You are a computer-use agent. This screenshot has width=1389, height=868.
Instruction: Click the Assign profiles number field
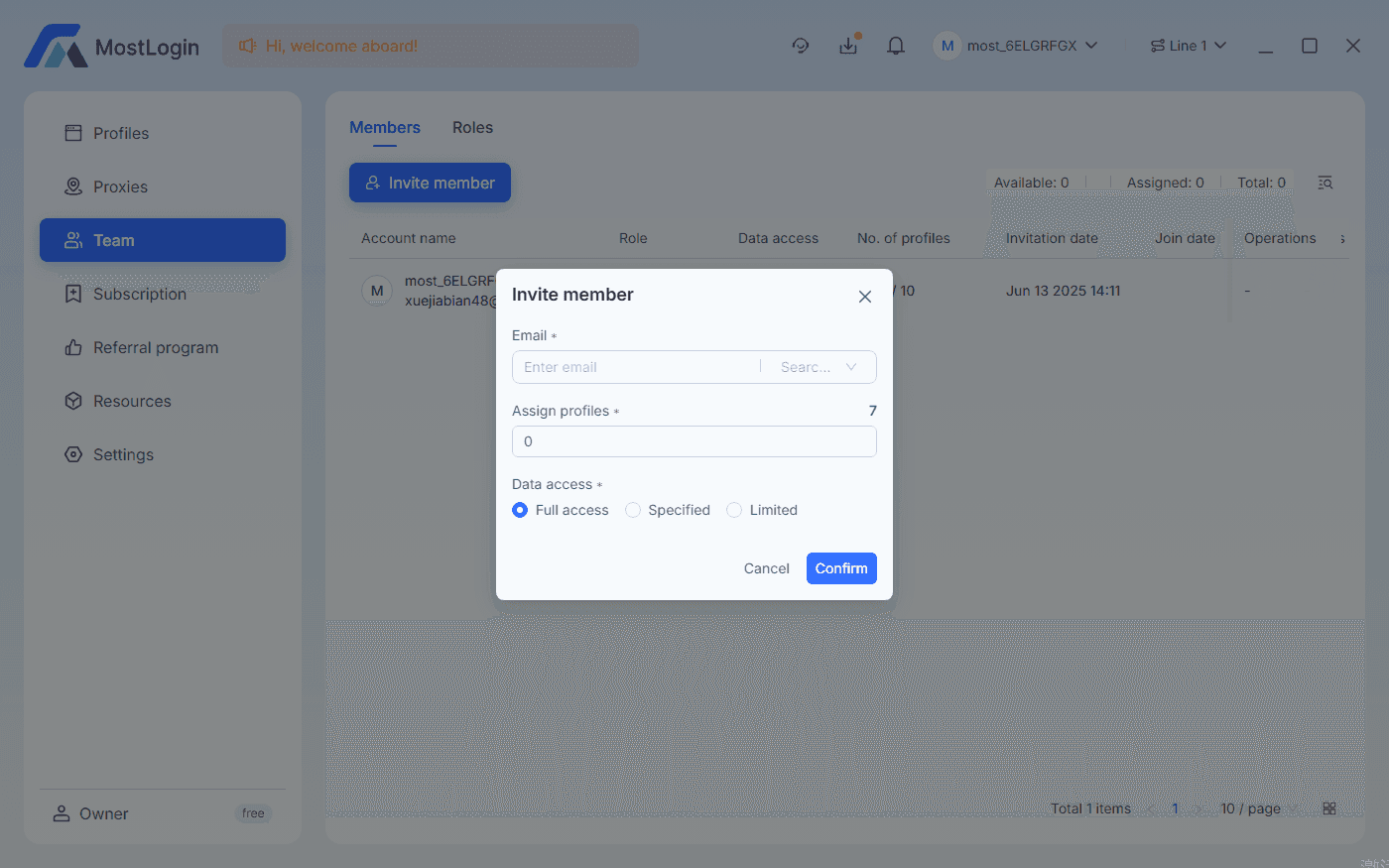coord(694,441)
